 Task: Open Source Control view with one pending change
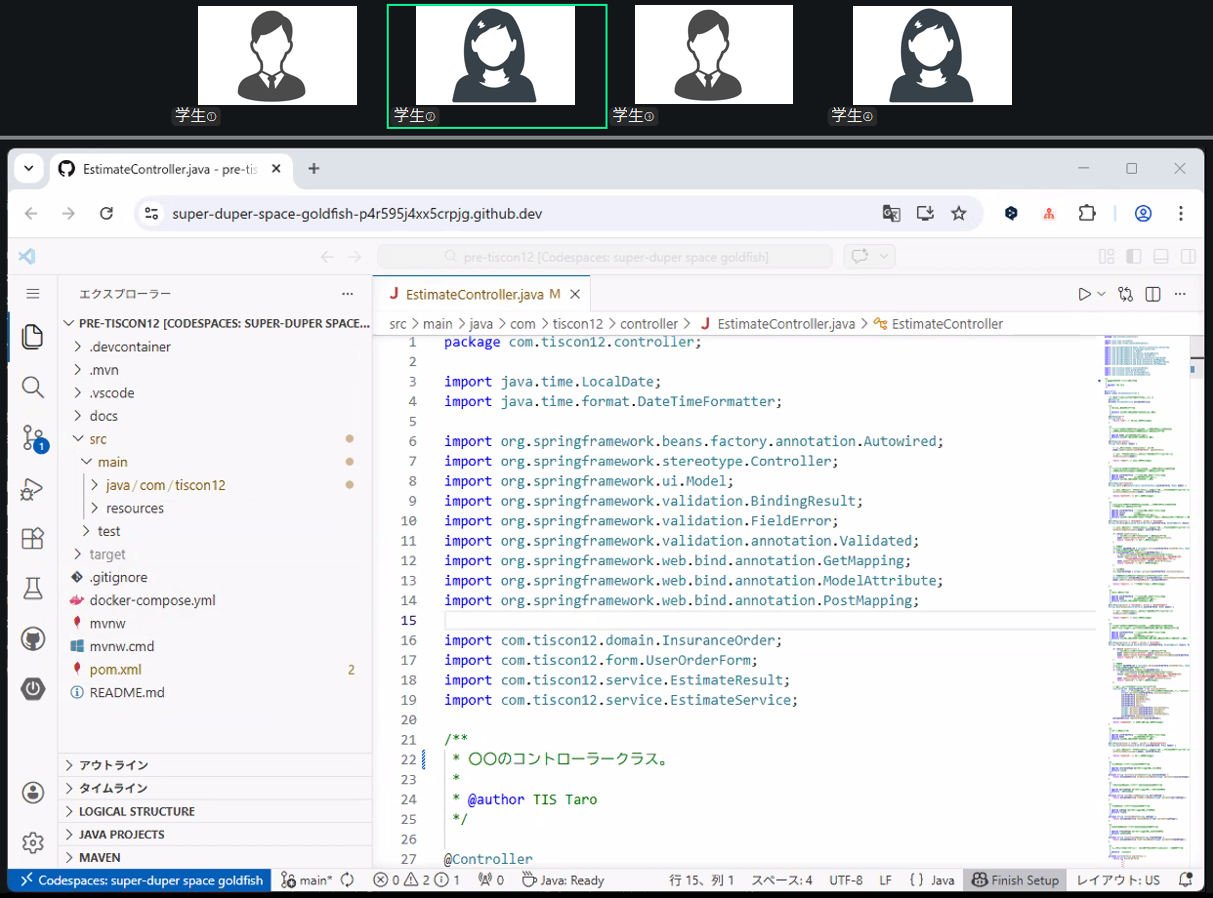33,438
